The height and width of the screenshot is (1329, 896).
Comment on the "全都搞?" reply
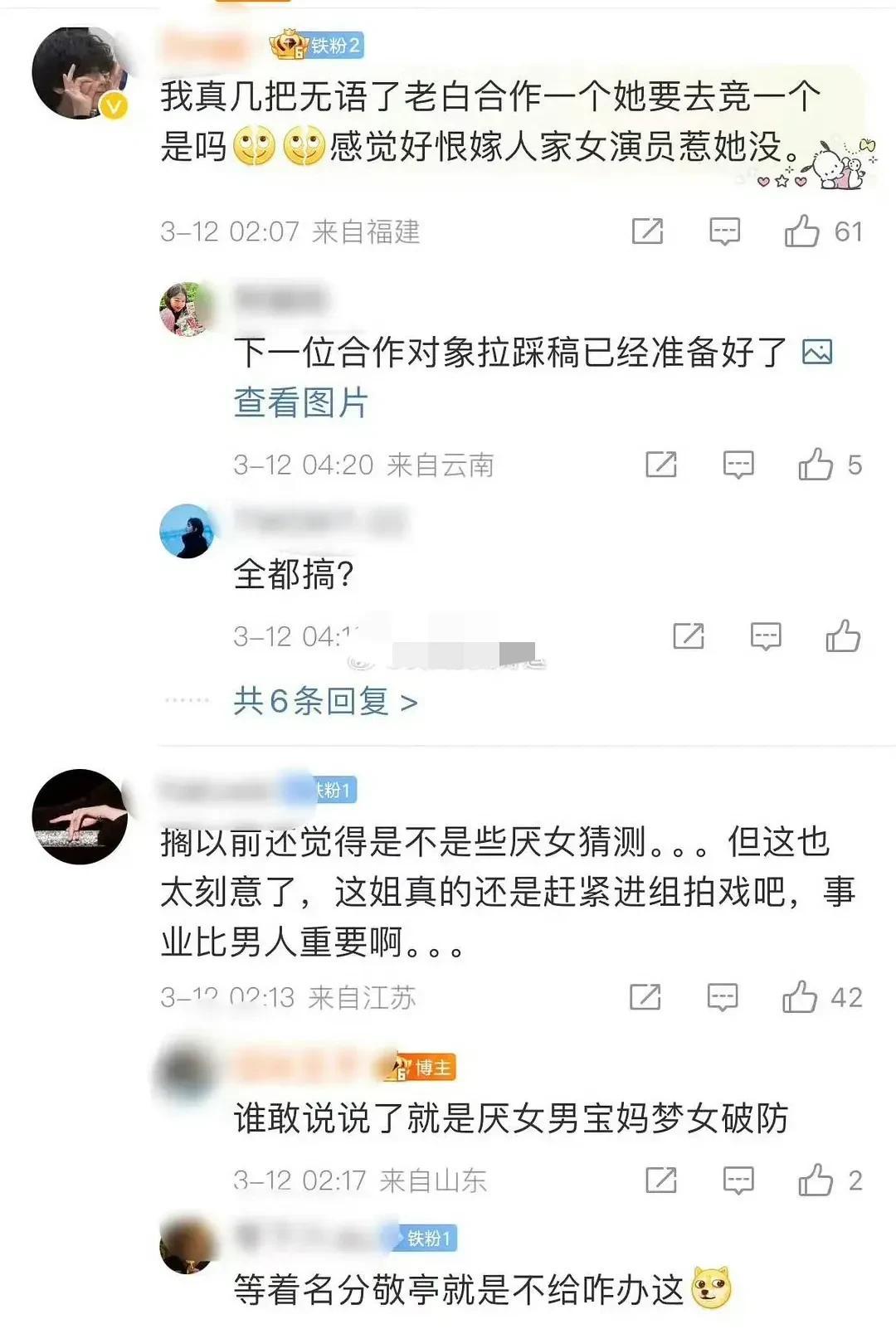[766, 636]
